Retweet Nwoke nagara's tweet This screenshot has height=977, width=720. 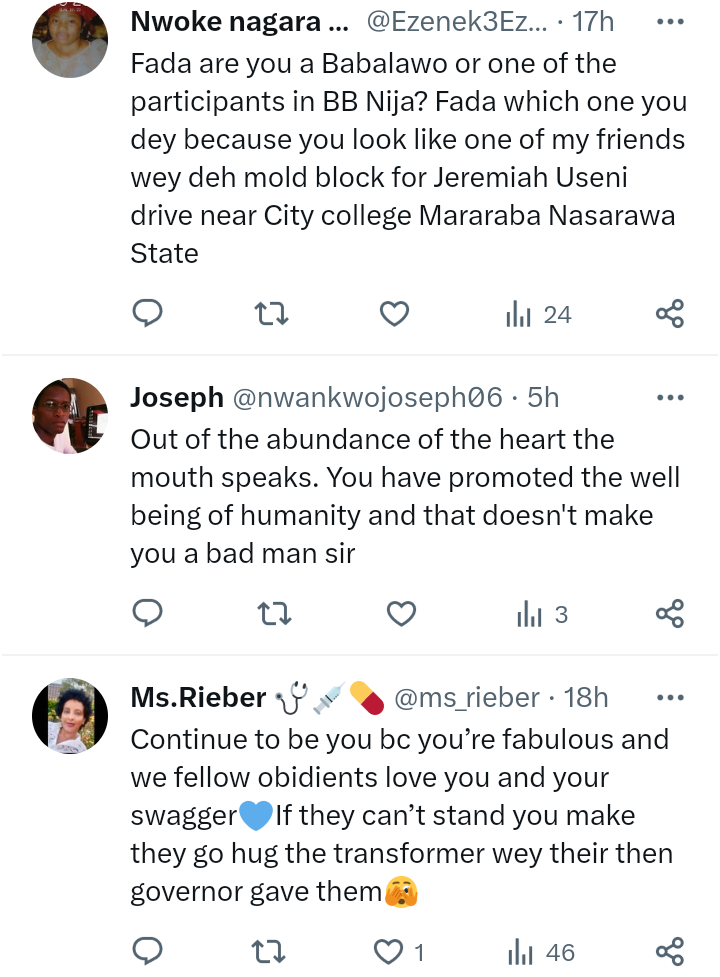click(x=273, y=315)
